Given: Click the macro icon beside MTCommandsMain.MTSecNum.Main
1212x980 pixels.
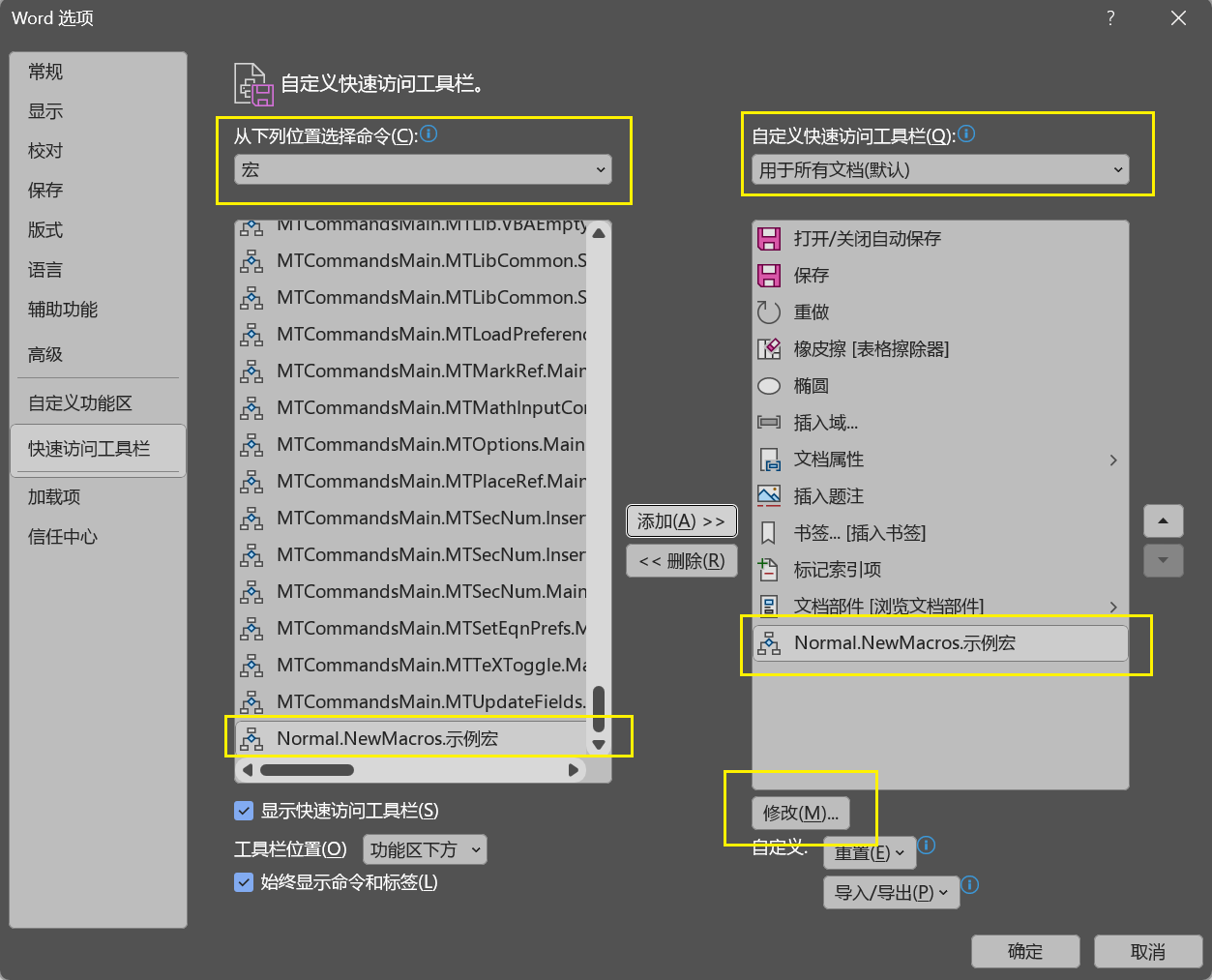Looking at the screenshot, I should [x=251, y=592].
